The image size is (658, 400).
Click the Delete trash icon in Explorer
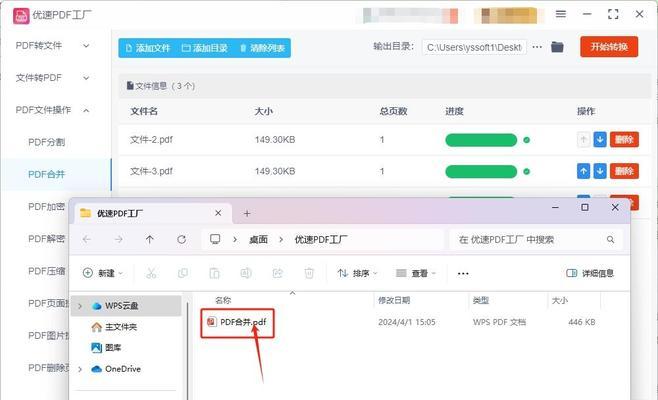(x=309, y=273)
